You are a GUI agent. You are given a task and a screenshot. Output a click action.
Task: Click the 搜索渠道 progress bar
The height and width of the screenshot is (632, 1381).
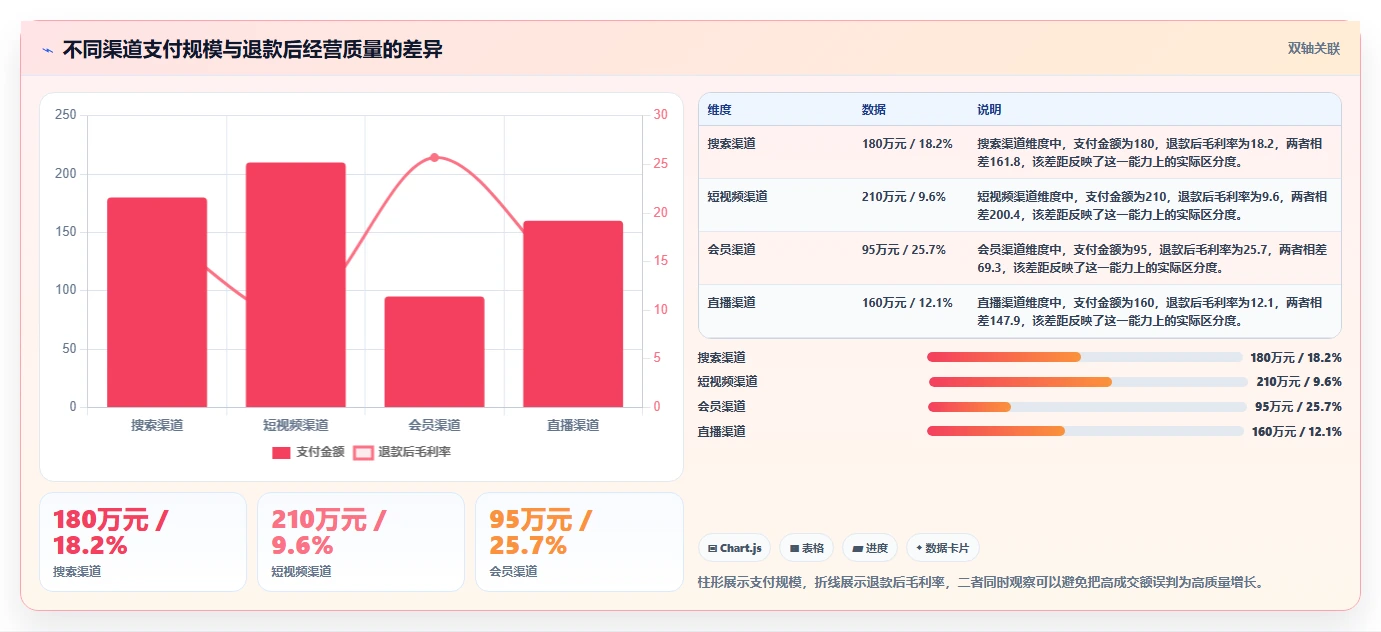click(x=1085, y=357)
